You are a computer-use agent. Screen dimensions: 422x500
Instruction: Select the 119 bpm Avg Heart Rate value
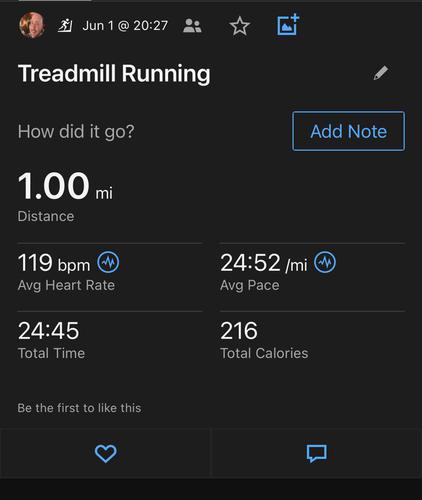click(54, 263)
